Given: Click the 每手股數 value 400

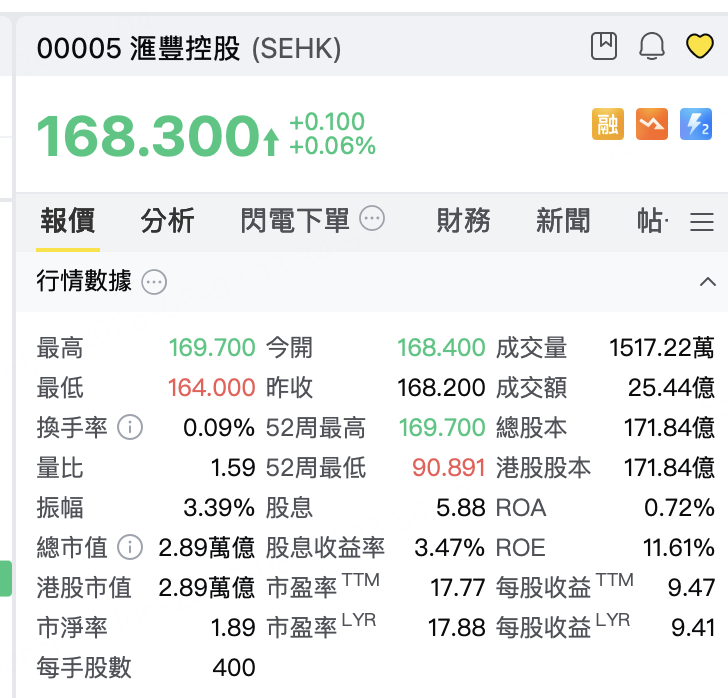Looking at the screenshot, I should point(234,667).
